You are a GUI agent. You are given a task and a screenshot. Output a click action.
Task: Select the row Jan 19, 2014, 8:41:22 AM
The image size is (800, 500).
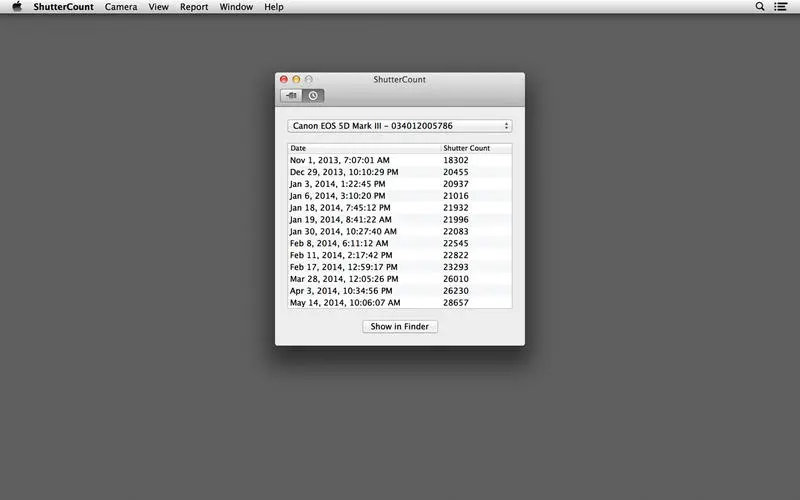[399, 219]
